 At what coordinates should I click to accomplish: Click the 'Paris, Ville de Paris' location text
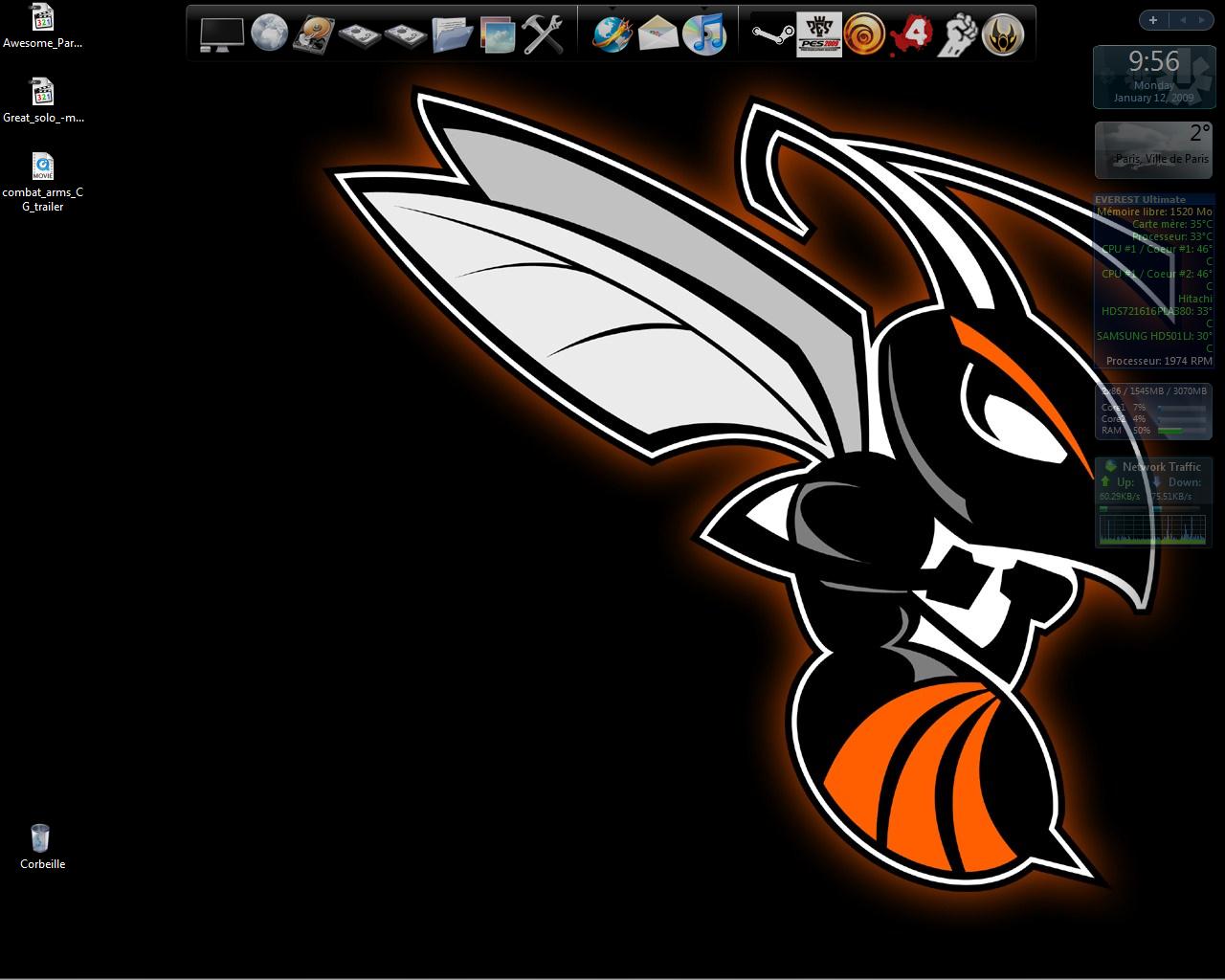1162,159
